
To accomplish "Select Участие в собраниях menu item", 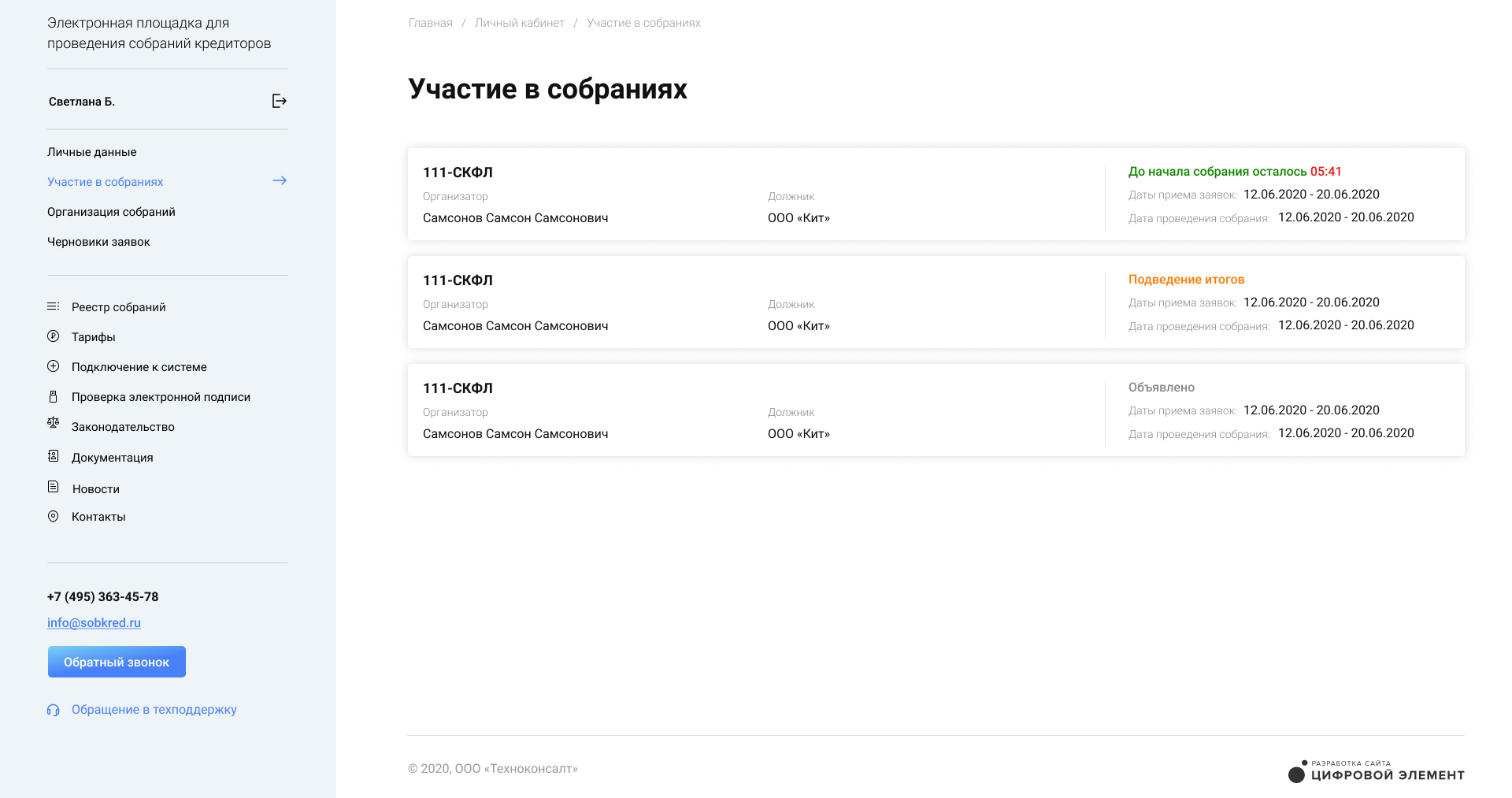I will click(x=106, y=182).
